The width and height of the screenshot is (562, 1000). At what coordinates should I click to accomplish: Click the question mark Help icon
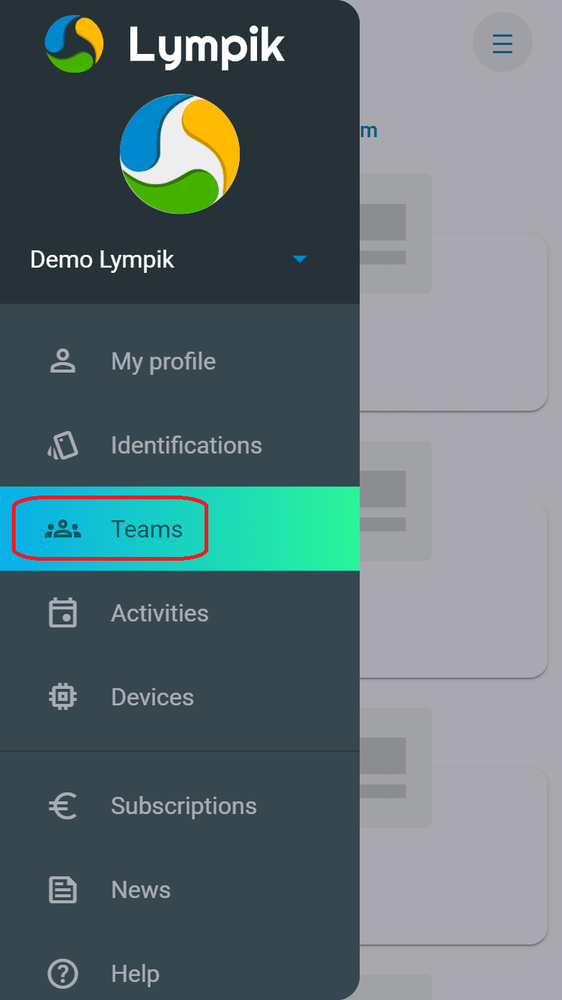[x=63, y=974]
